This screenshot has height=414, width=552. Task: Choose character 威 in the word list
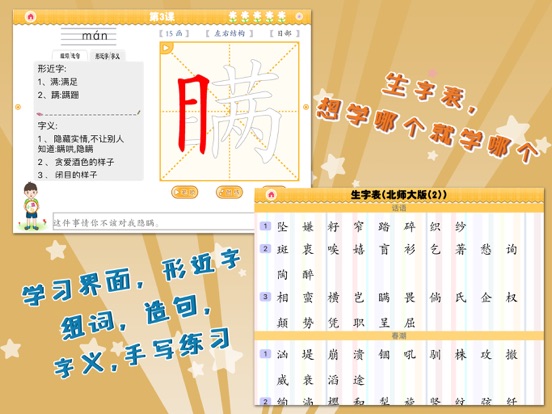pyautogui.click(x=282, y=380)
